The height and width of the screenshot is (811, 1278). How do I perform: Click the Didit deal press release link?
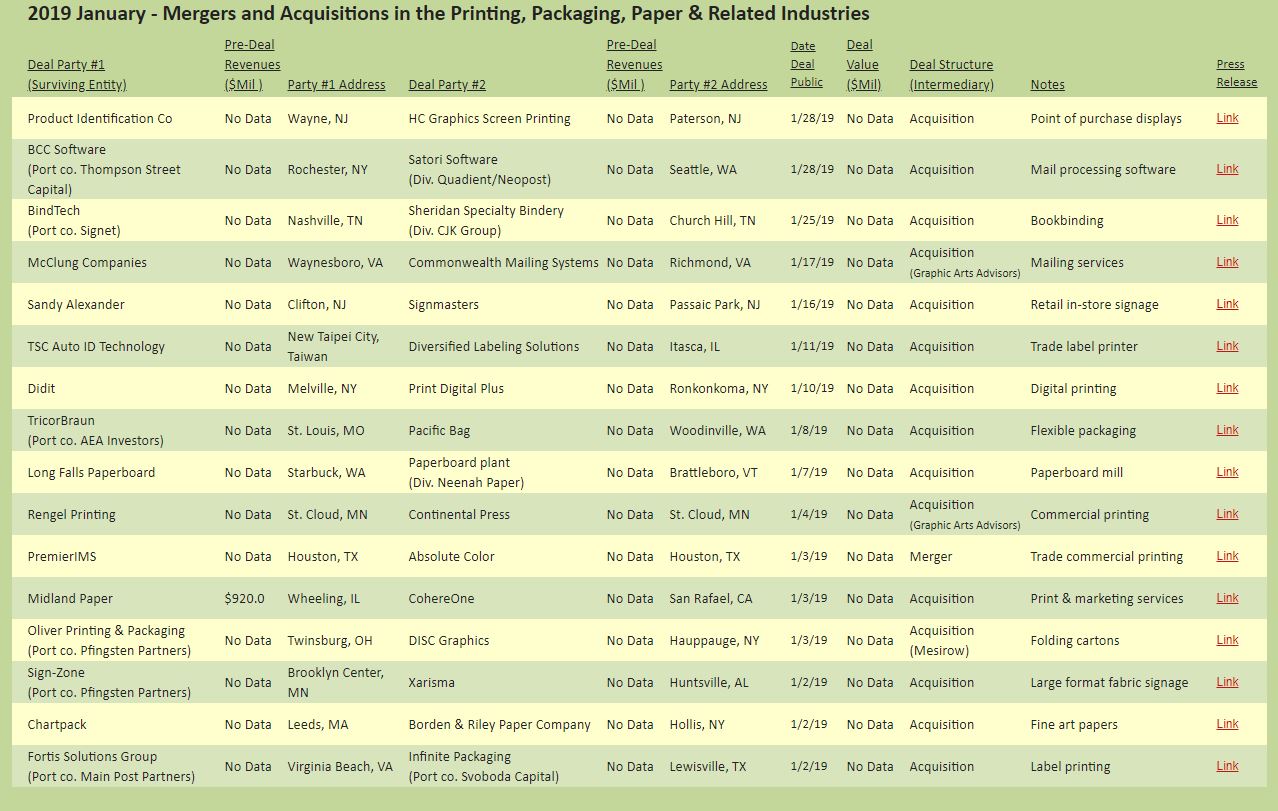tap(1227, 388)
